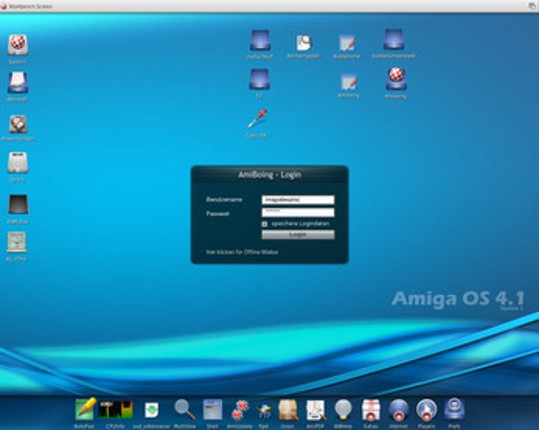This screenshot has width=539, height=430.
Task: Open the red dropper tool desktop icon
Action: click(257, 119)
